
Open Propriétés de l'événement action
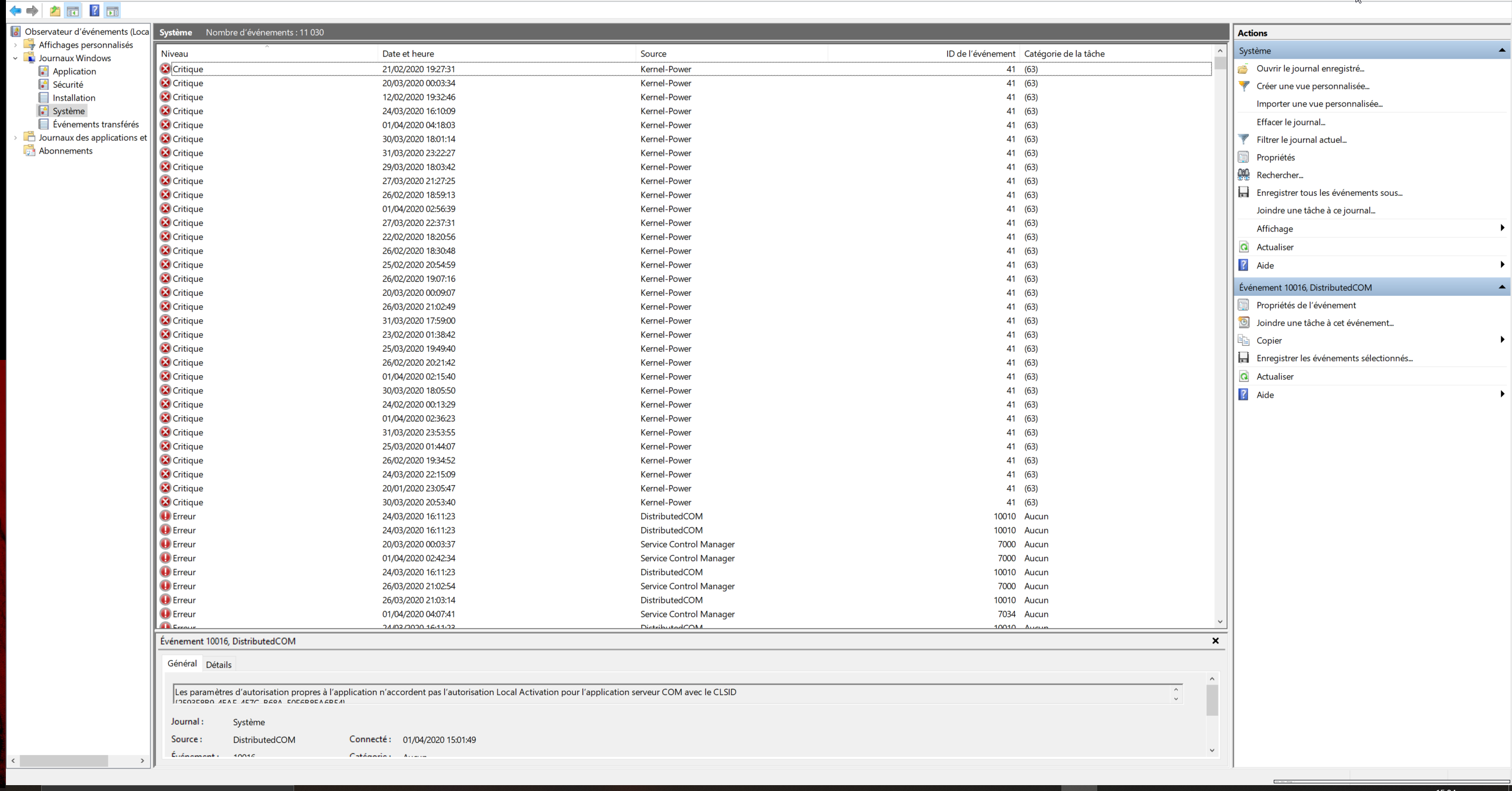(x=1305, y=305)
